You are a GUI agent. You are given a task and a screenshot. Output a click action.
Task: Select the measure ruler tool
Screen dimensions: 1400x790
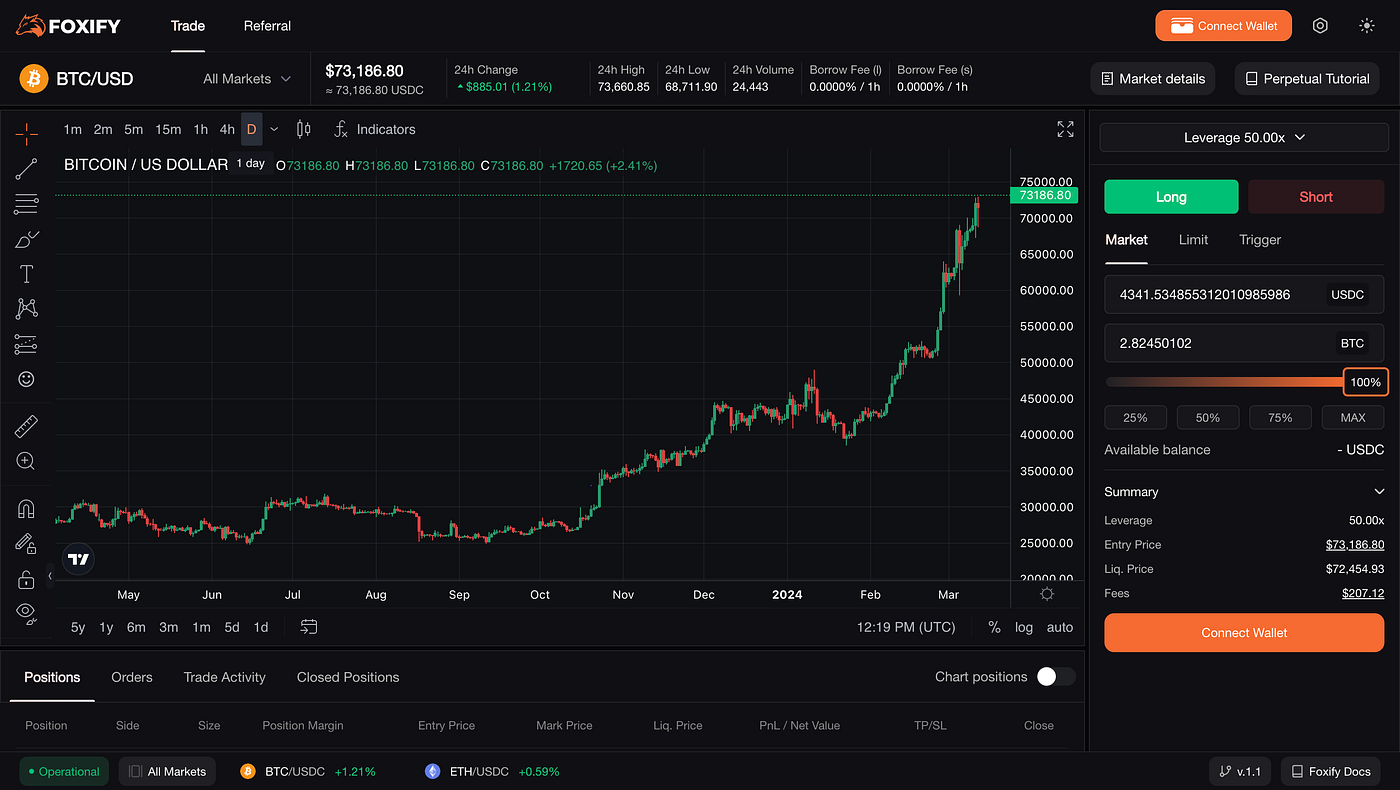click(25, 425)
